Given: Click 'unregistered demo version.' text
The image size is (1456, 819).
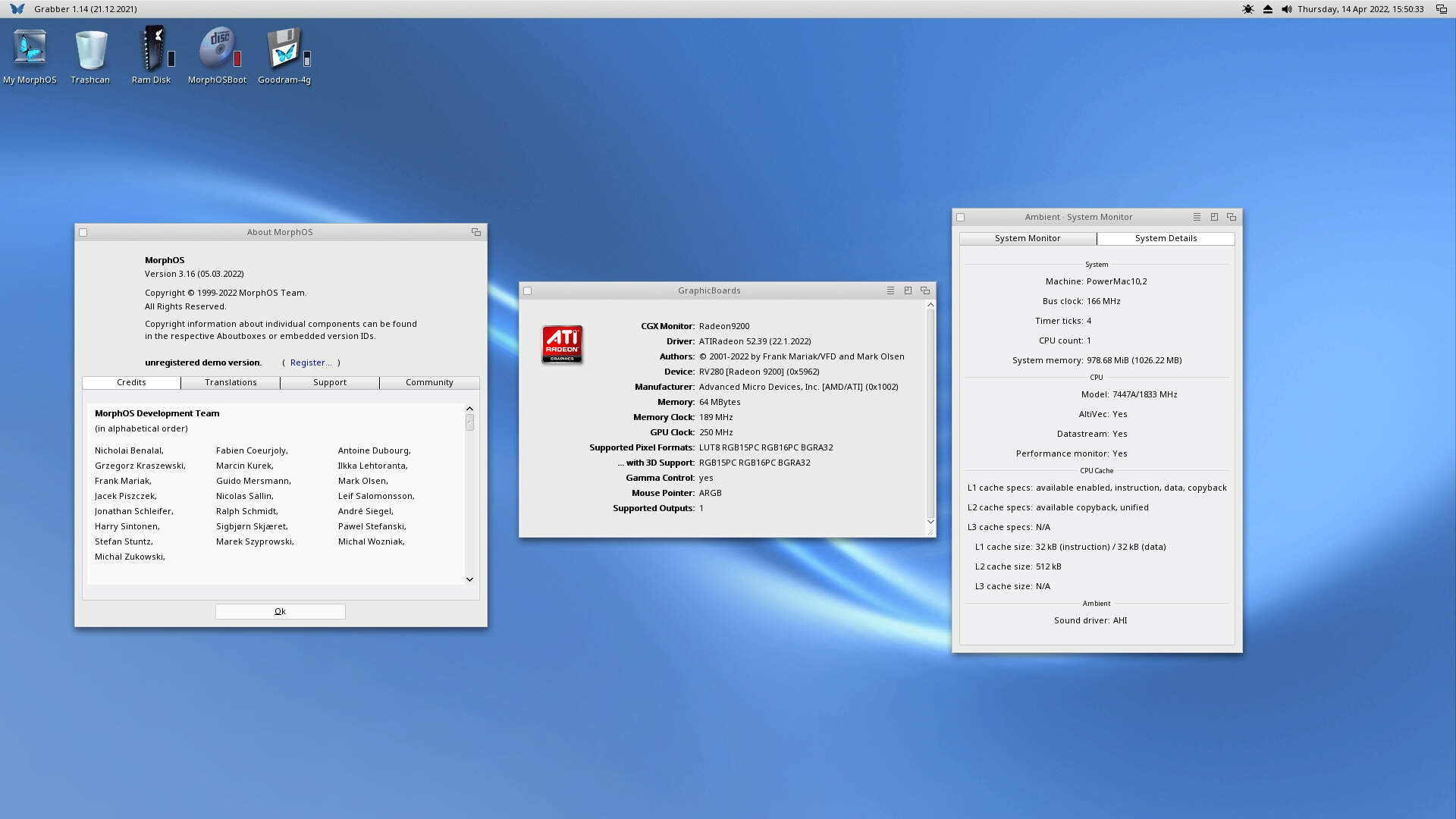Looking at the screenshot, I should click(203, 362).
